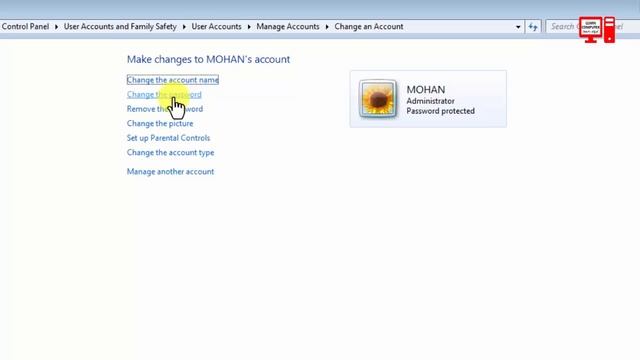Go to User Accounts breadcrumb item
This screenshot has width=640, height=360.
click(216, 27)
